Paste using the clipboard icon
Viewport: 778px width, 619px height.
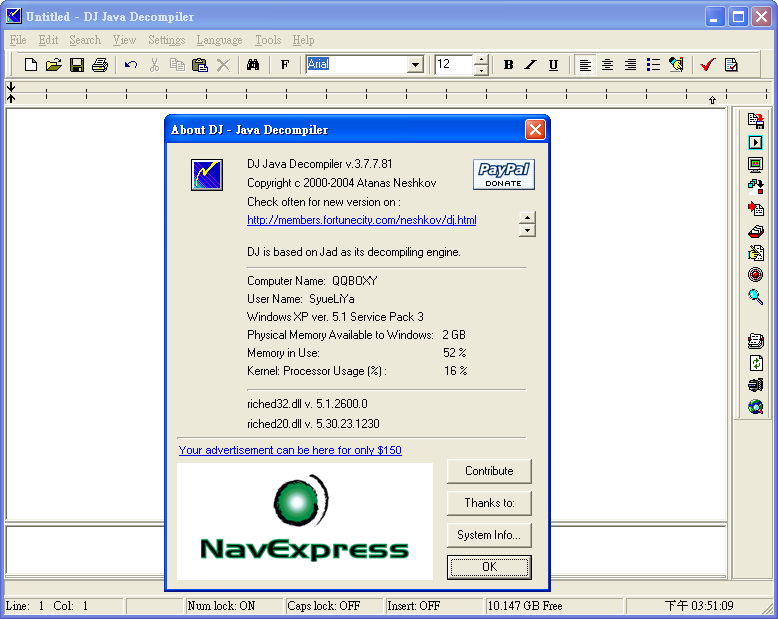200,64
